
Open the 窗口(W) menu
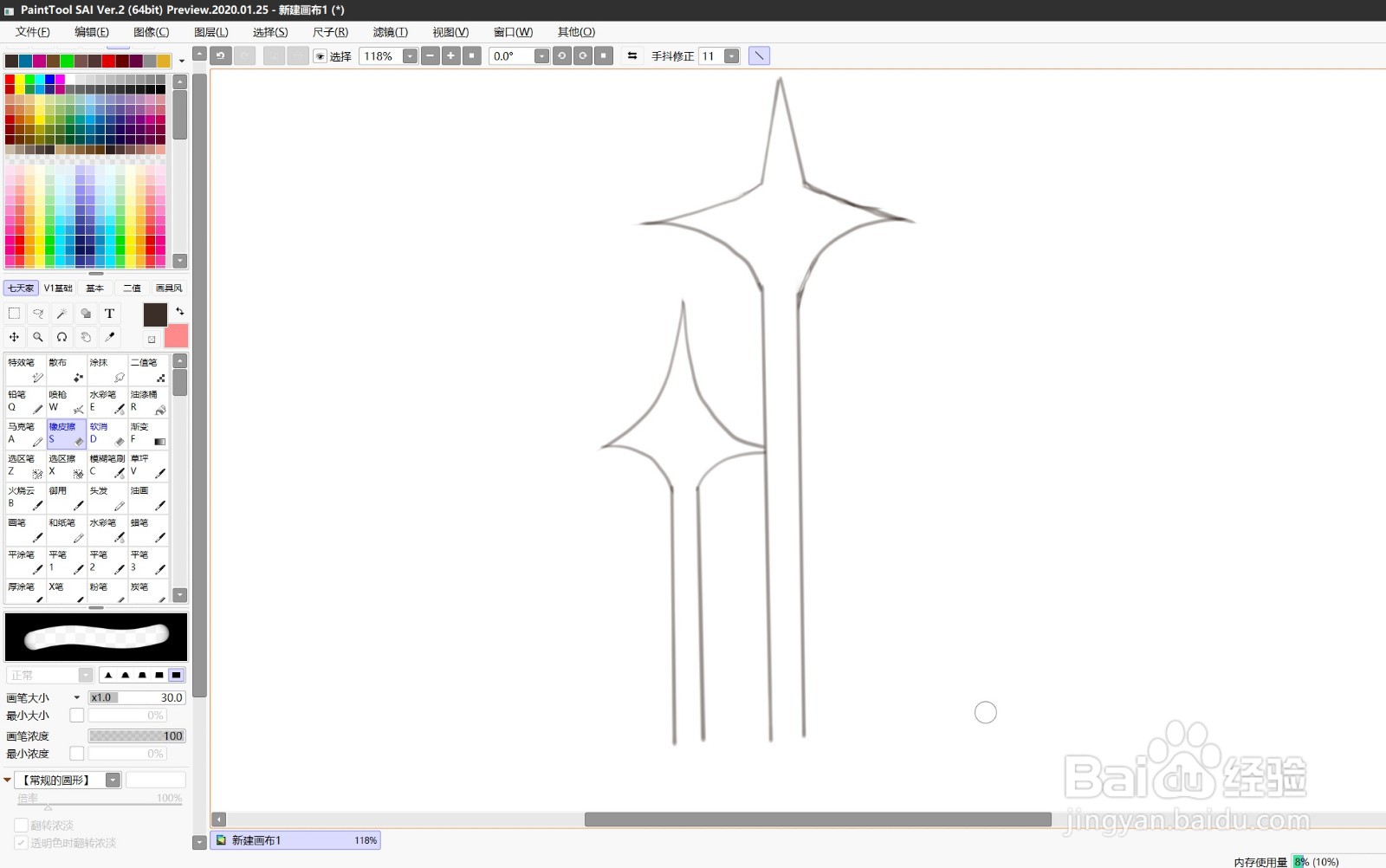click(x=513, y=32)
